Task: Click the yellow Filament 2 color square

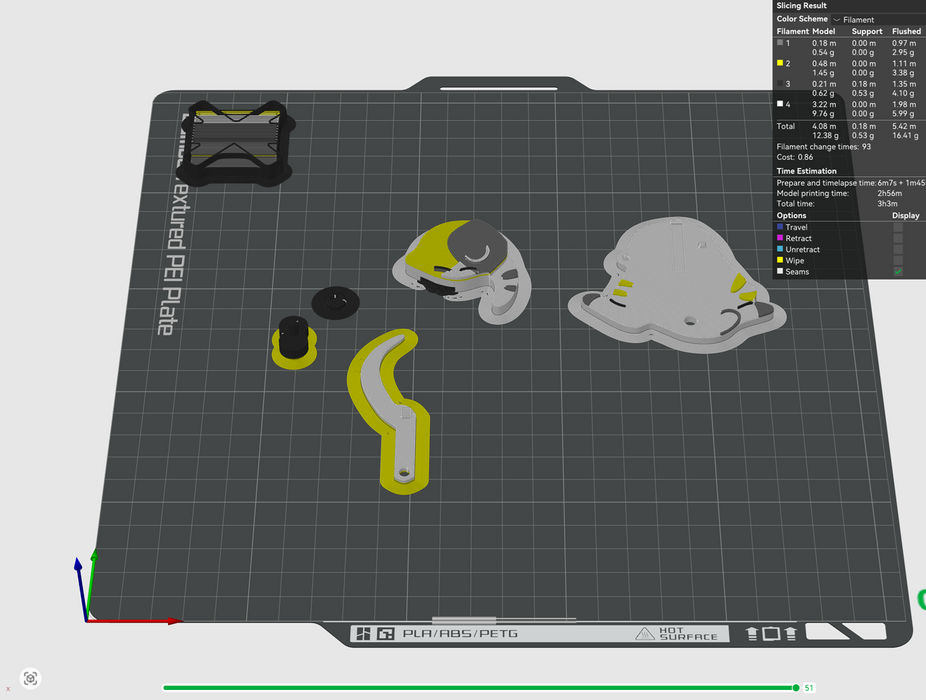Action: click(780, 63)
